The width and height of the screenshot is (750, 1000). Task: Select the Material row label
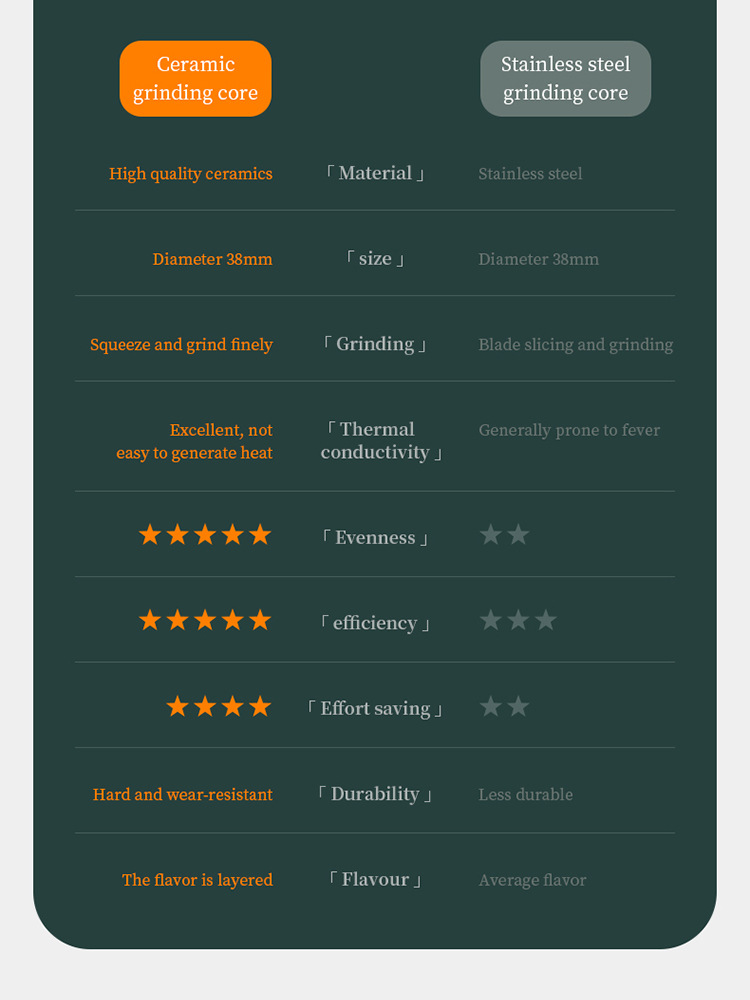pos(375,174)
